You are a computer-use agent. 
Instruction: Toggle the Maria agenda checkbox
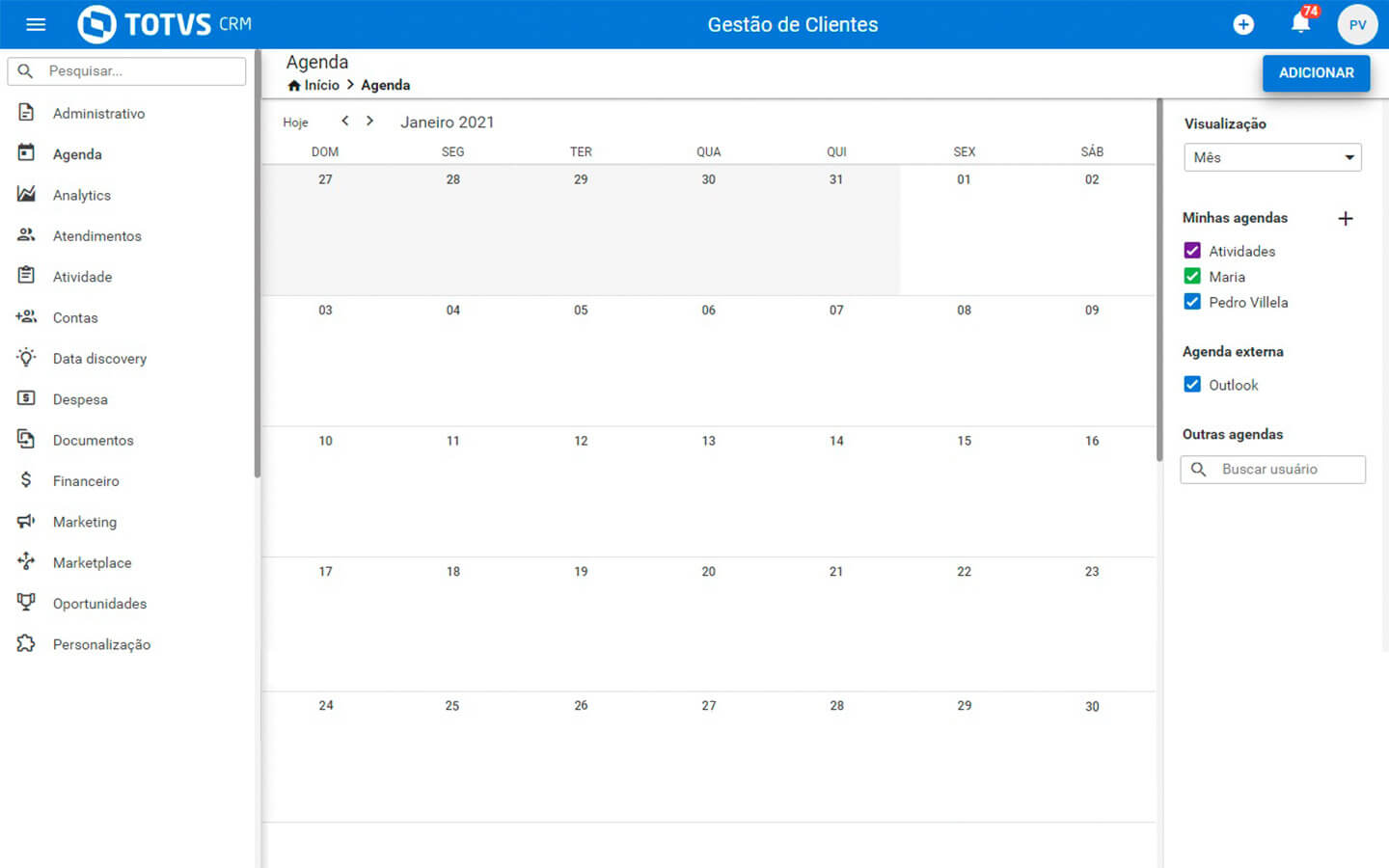tap(1192, 277)
